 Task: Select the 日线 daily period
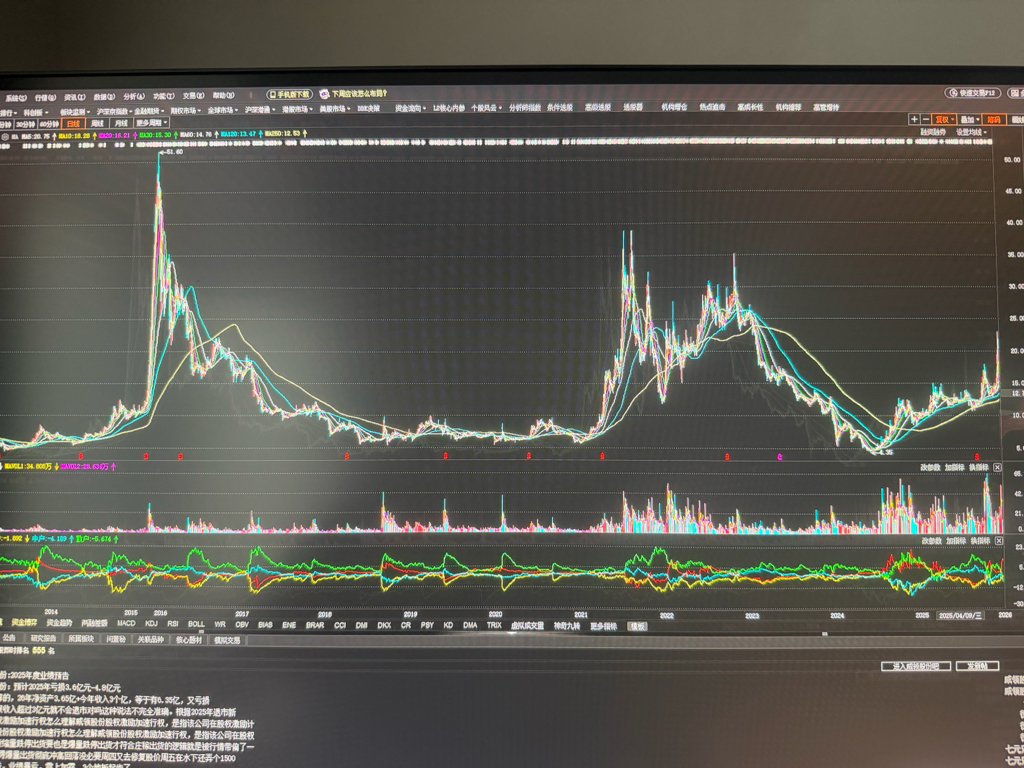(72, 123)
